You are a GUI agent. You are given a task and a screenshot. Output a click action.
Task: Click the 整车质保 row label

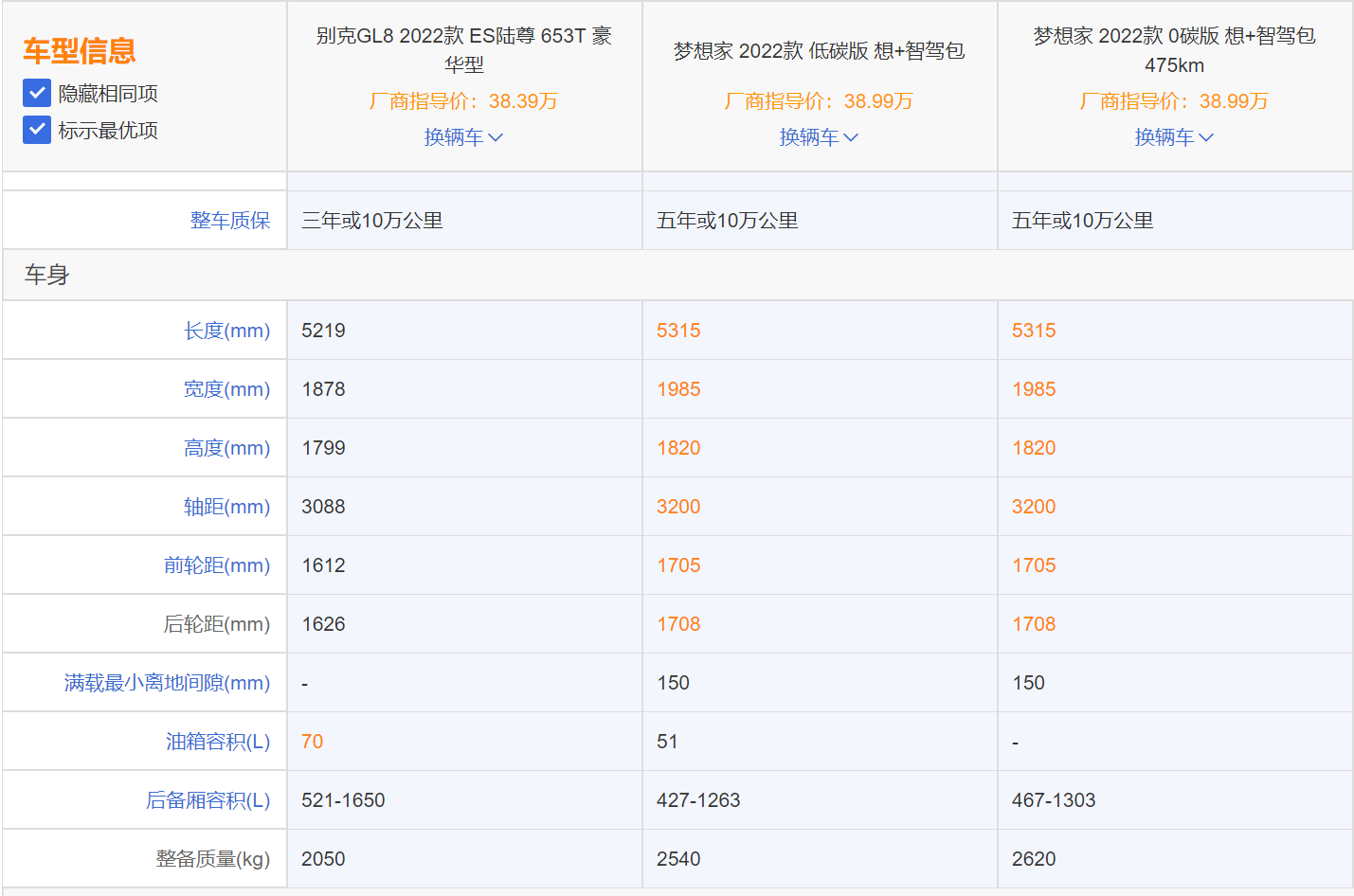click(231, 220)
